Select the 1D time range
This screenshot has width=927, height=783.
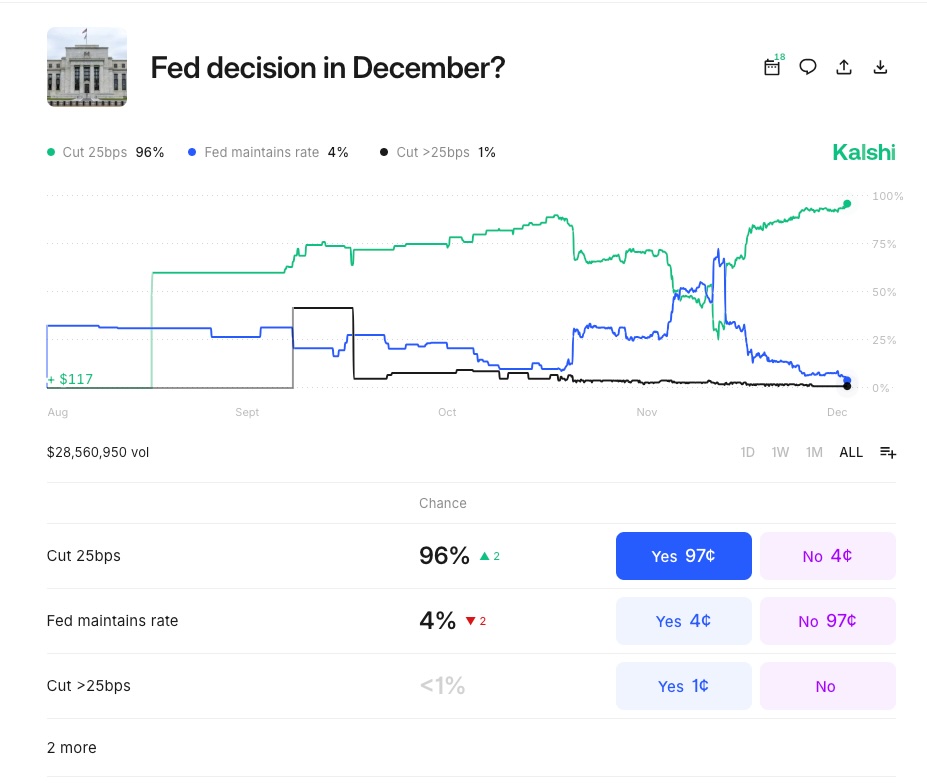point(747,452)
